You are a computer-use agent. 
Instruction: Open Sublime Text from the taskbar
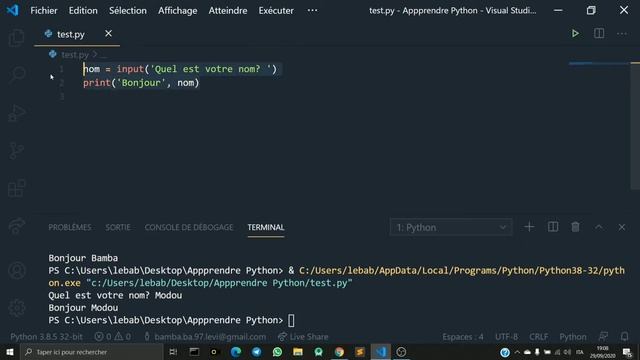pyautogui.click(x=360, y=352)
